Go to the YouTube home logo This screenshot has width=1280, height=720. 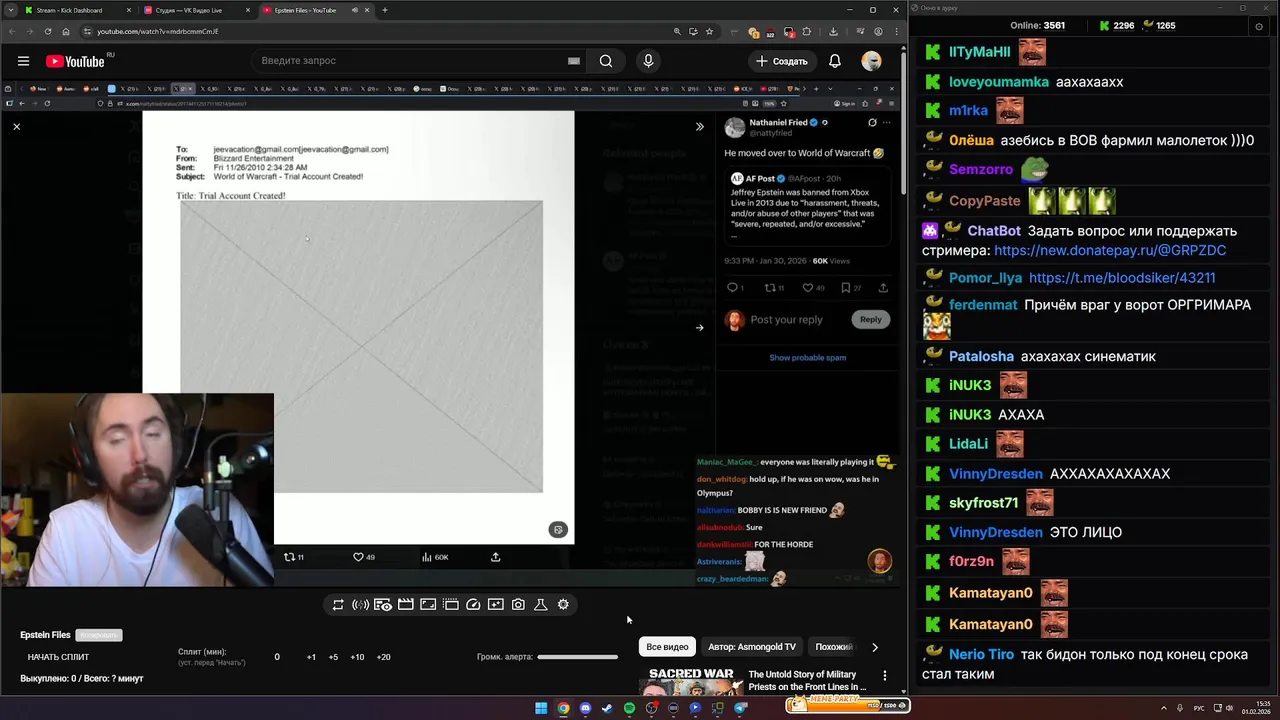pos(75,61)
